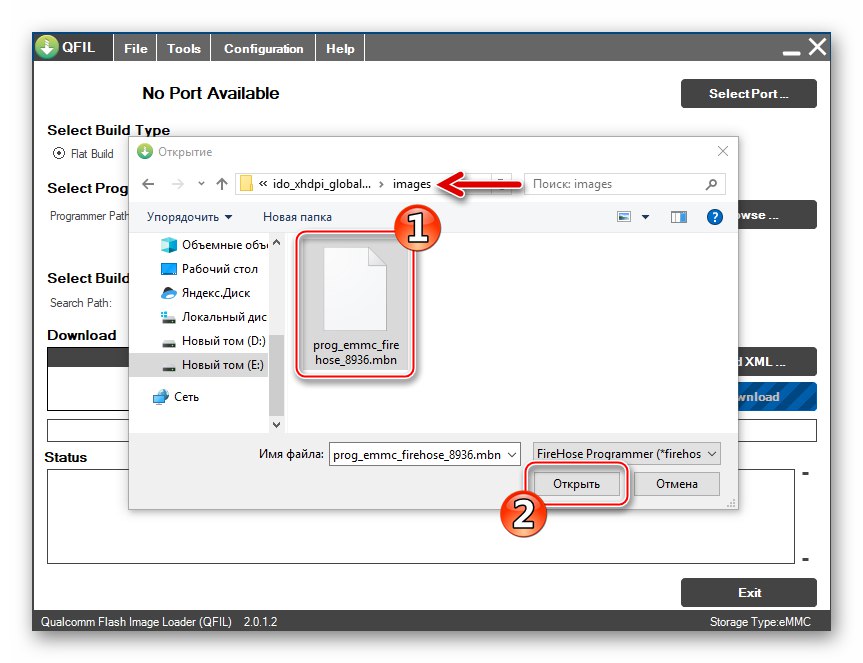Select Объемные объекты in navigation pane
The height and width of the screenshot is (663, 863).
[x=214, y=245]
